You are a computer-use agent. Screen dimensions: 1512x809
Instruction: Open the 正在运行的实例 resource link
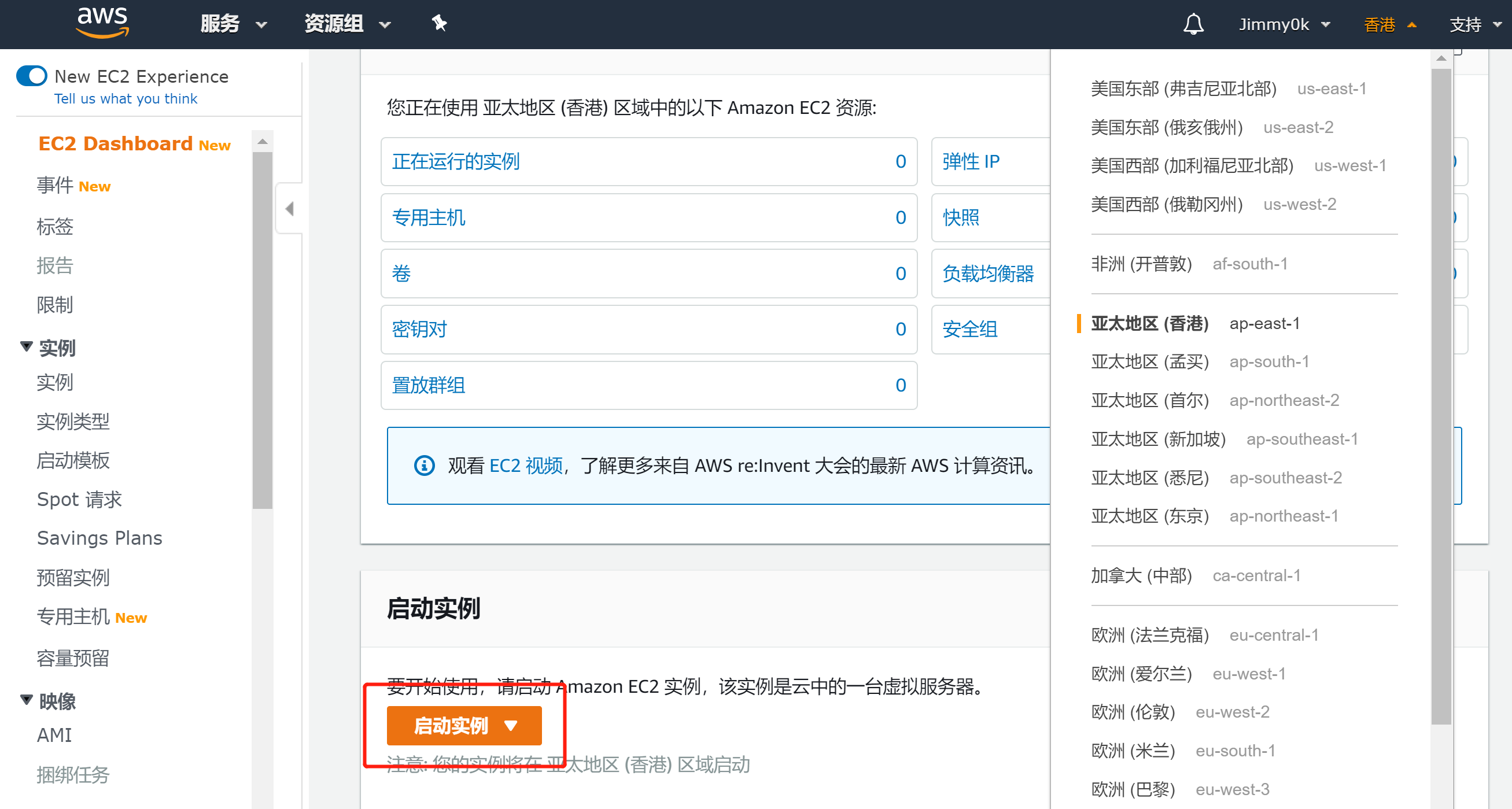pyautogui.click(x=455, y=161)
